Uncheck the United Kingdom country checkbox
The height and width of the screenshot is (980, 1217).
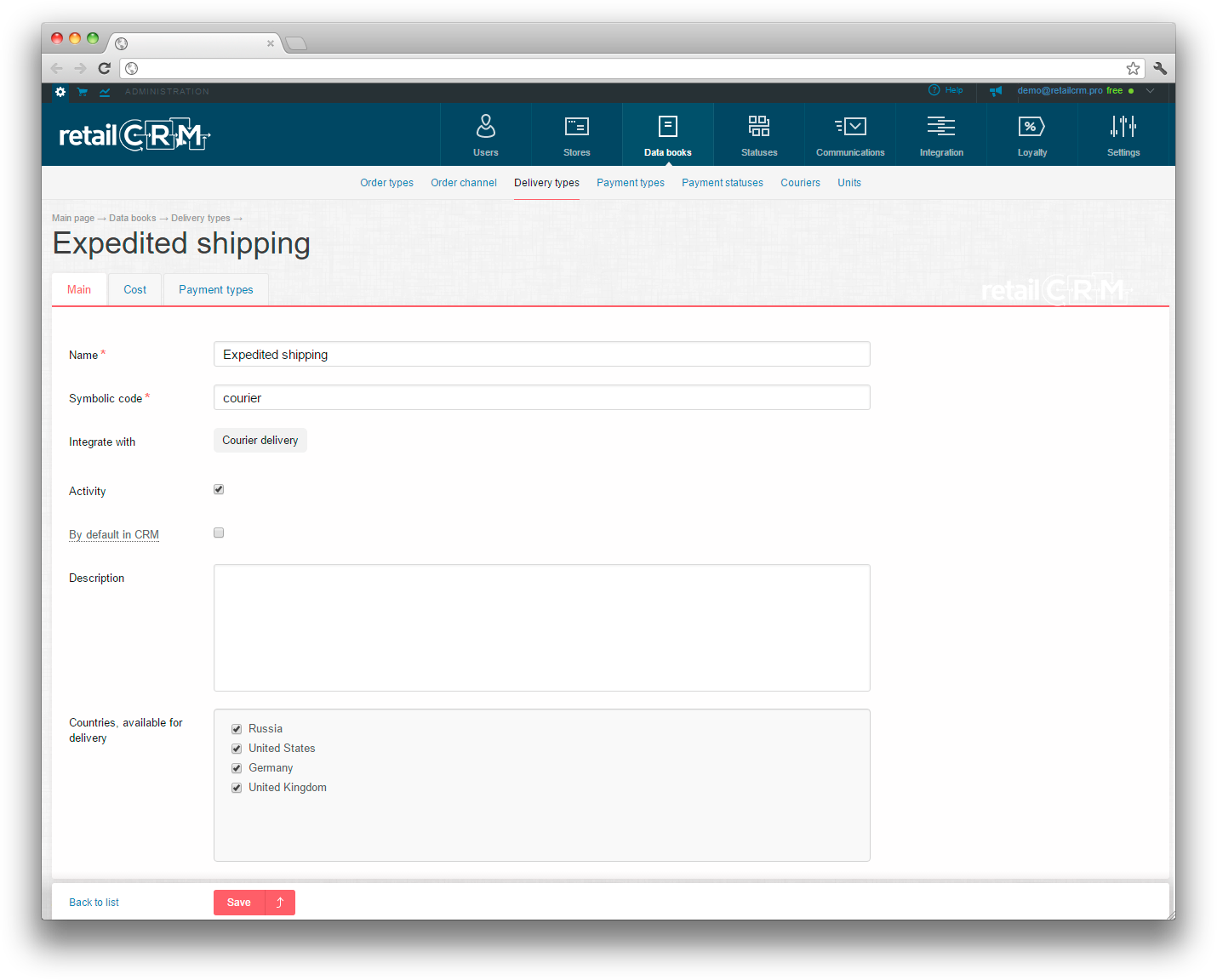click(237, 788)
